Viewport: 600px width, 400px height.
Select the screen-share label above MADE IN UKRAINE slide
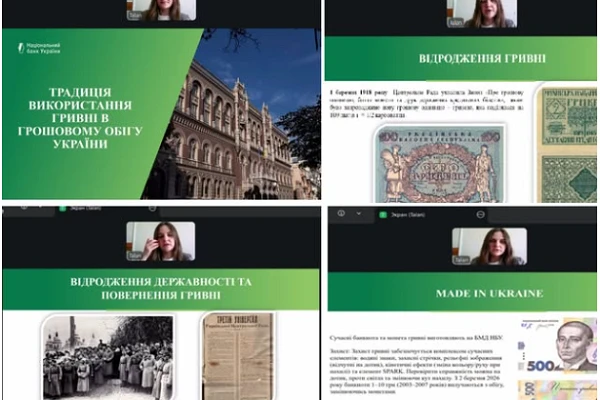pos(410,212)
